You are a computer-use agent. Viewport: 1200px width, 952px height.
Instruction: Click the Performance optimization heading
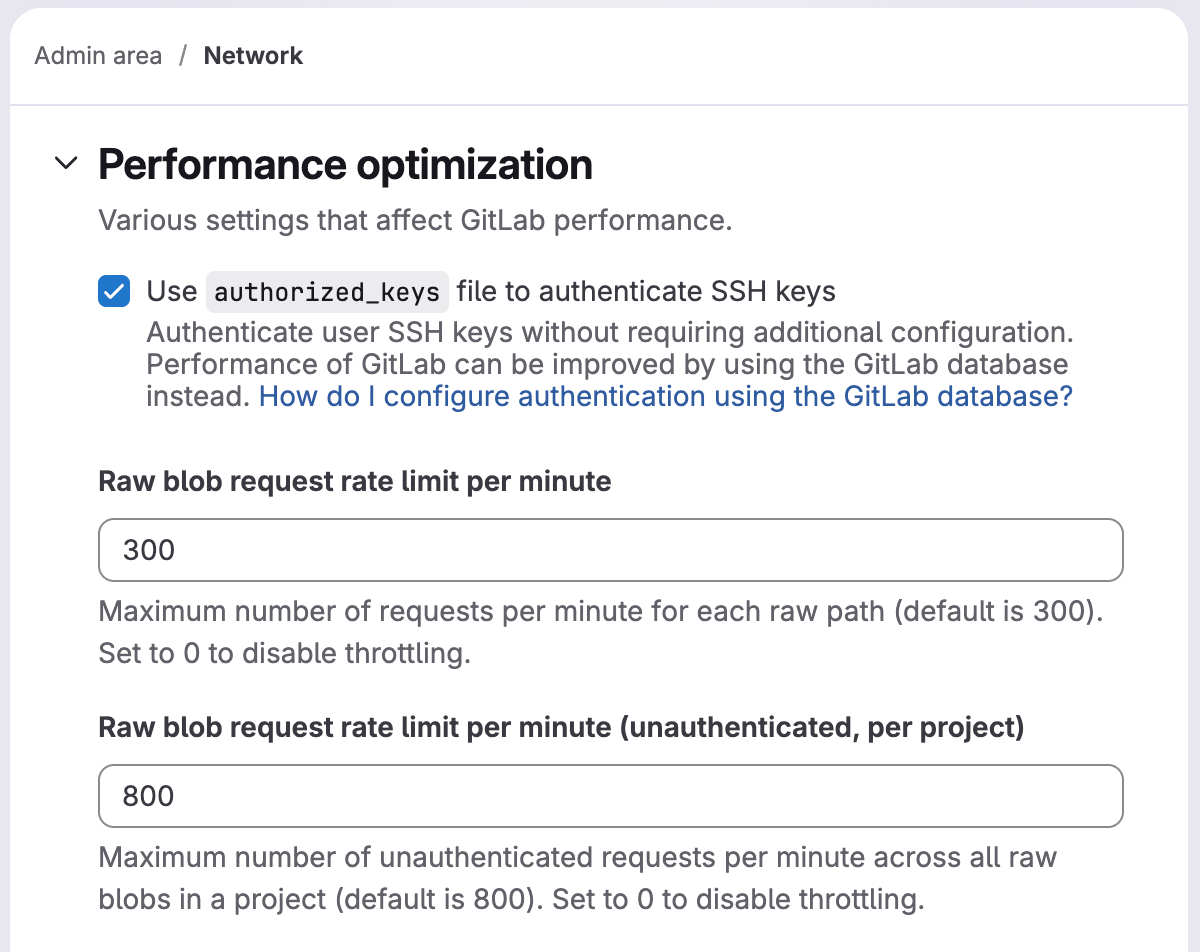344,164
